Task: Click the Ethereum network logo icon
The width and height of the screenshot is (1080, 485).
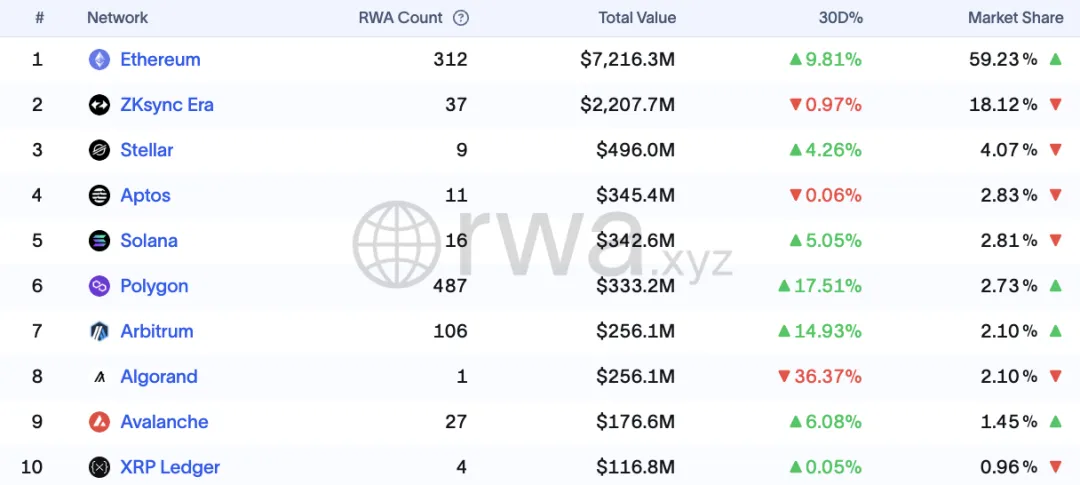Action: tap(99, 60)
